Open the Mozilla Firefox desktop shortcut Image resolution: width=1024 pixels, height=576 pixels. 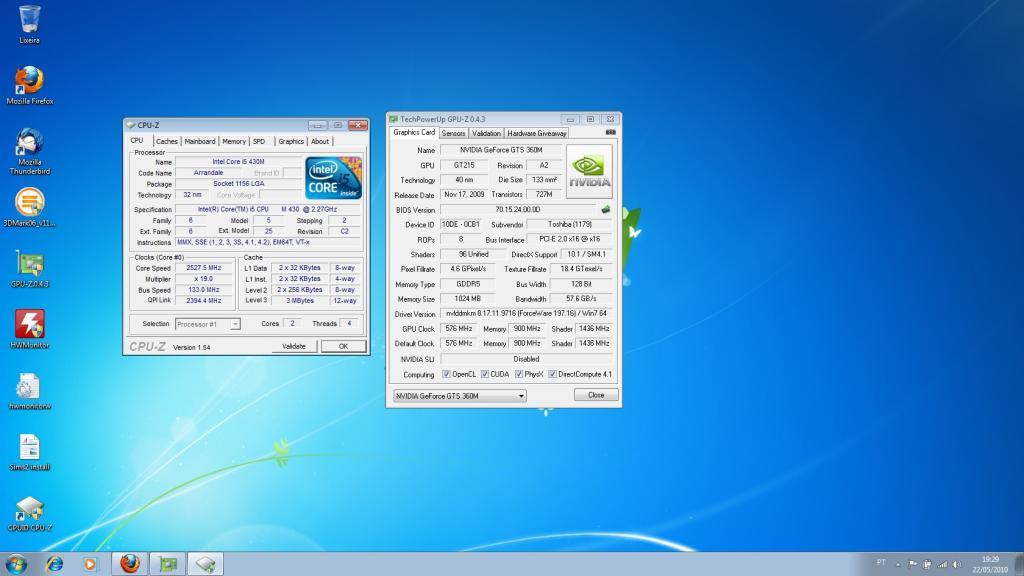(x=29, y=85)
